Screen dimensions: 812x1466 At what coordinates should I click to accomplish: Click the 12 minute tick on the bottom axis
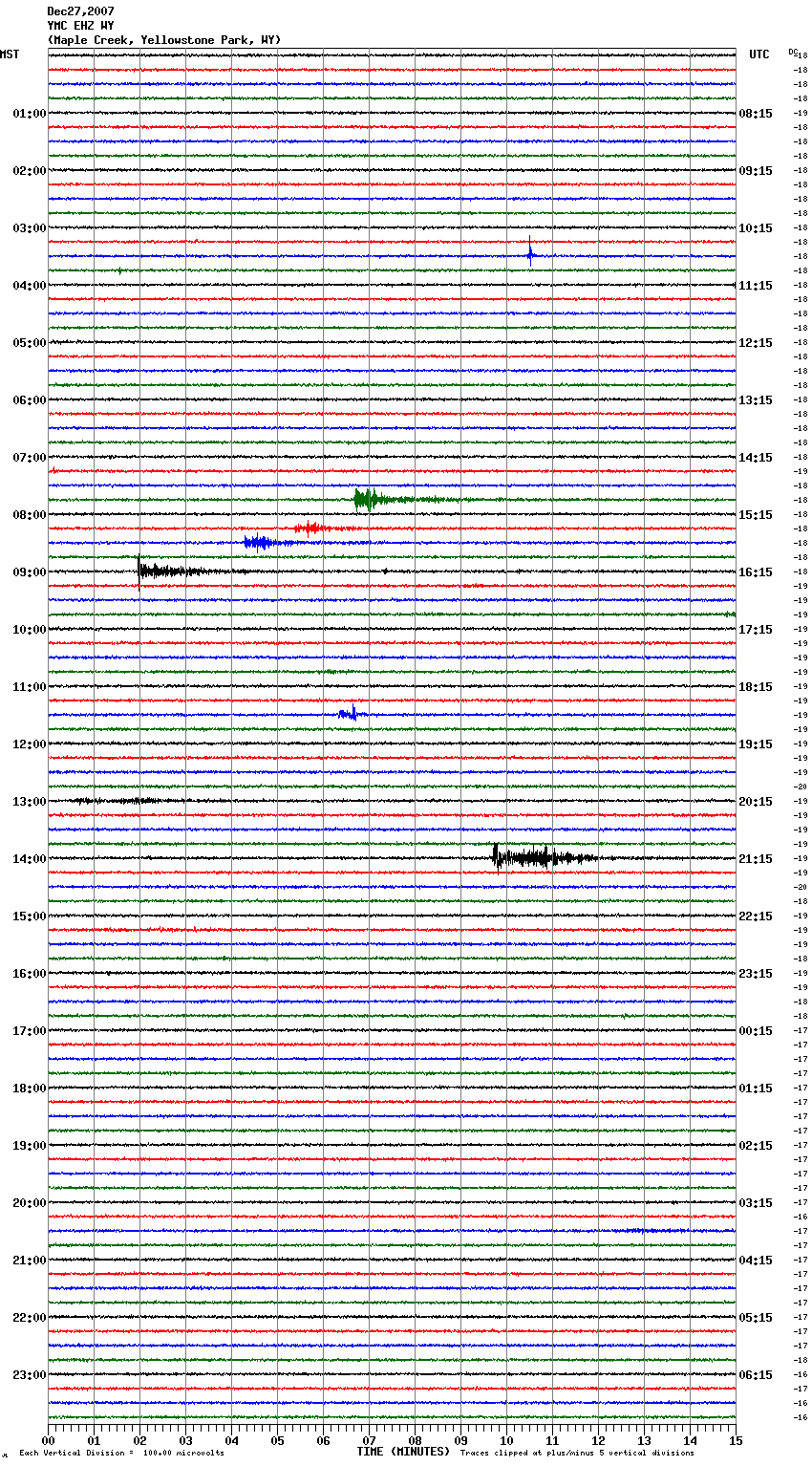click(x=598, y=1440)
